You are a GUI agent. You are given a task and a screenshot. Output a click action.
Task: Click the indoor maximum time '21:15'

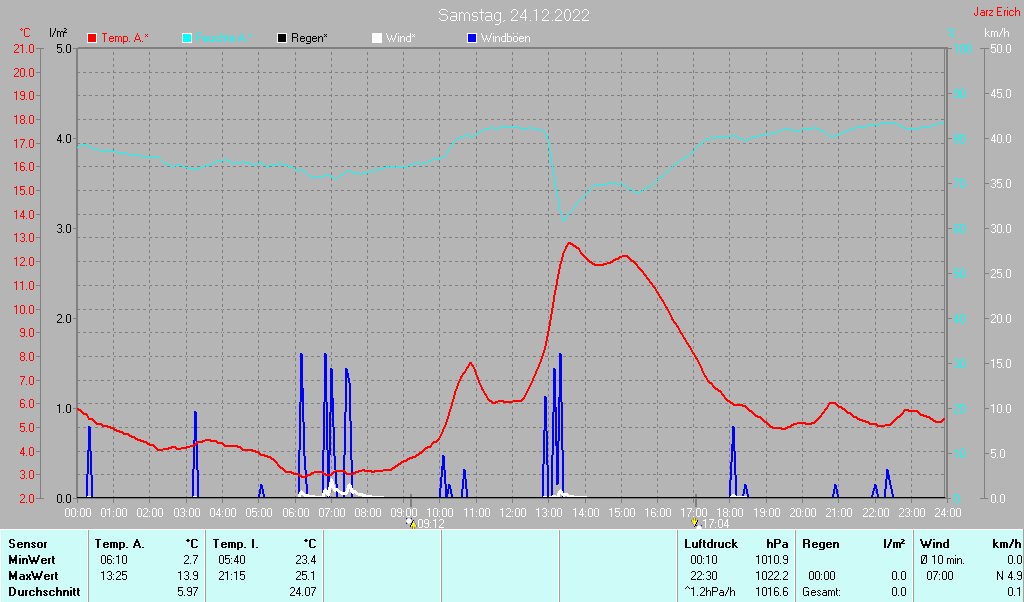tap(232, 577)
